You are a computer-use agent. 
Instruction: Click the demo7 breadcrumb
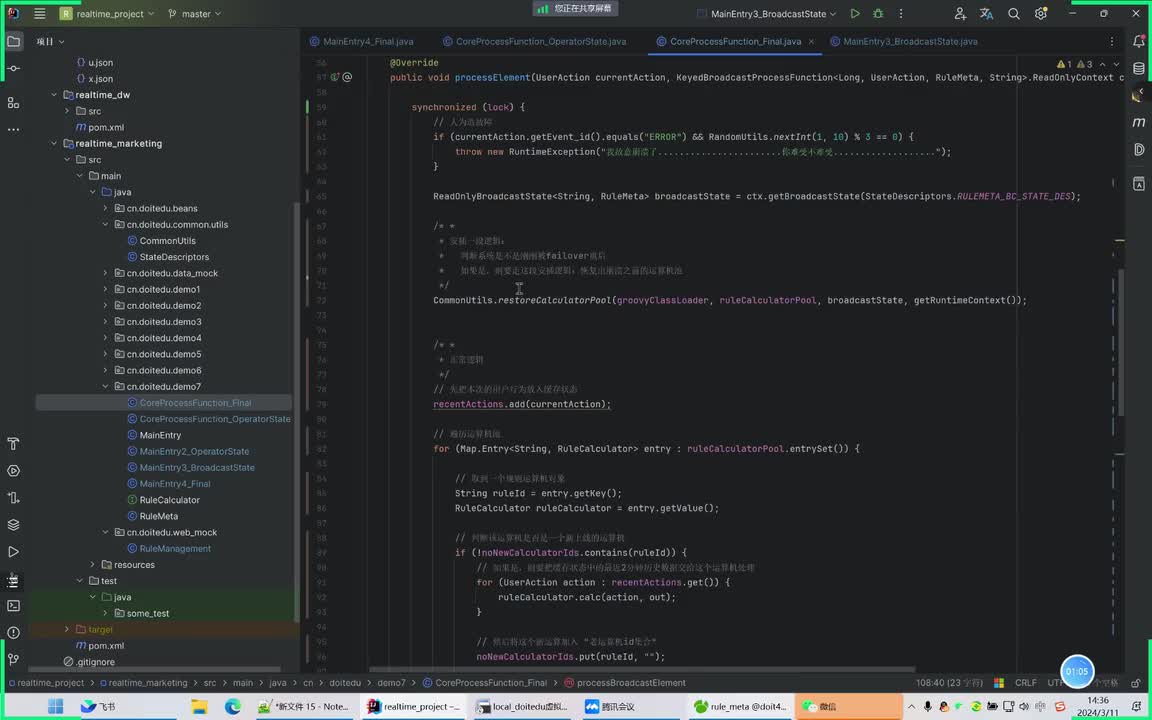point(392,683)
